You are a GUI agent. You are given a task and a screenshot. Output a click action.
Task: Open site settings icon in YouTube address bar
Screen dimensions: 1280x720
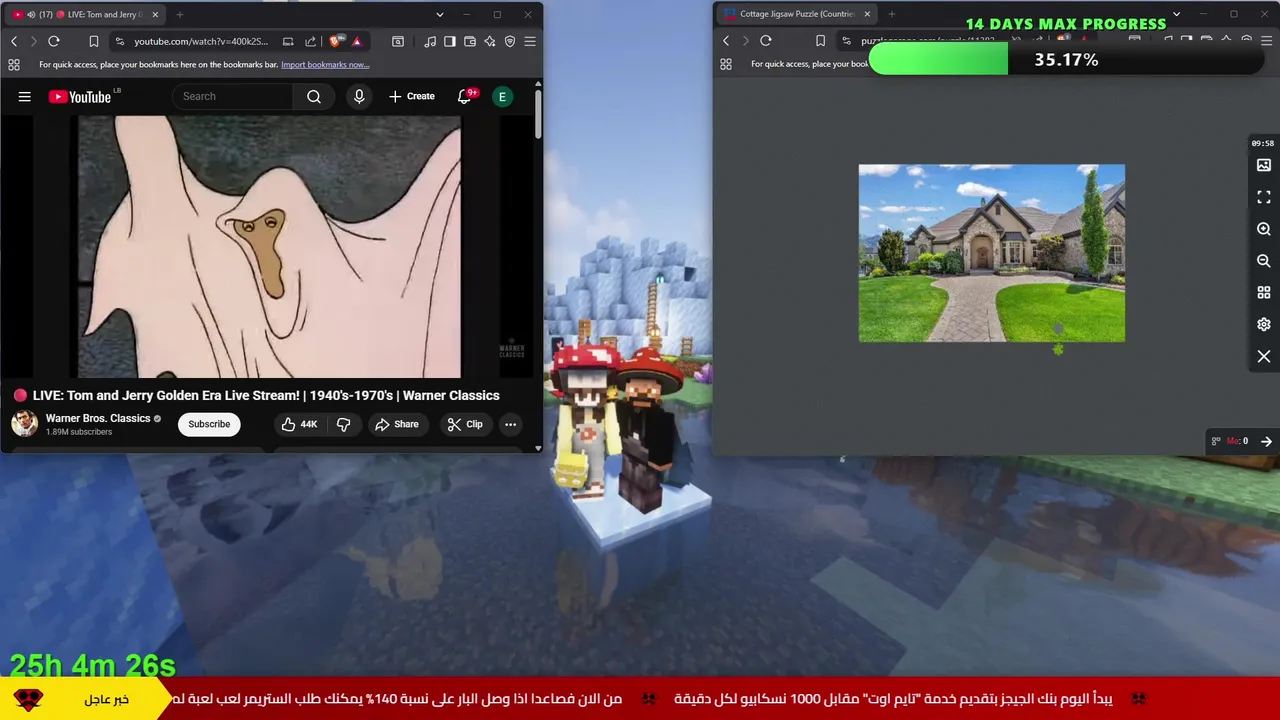[x=120, y=41]
